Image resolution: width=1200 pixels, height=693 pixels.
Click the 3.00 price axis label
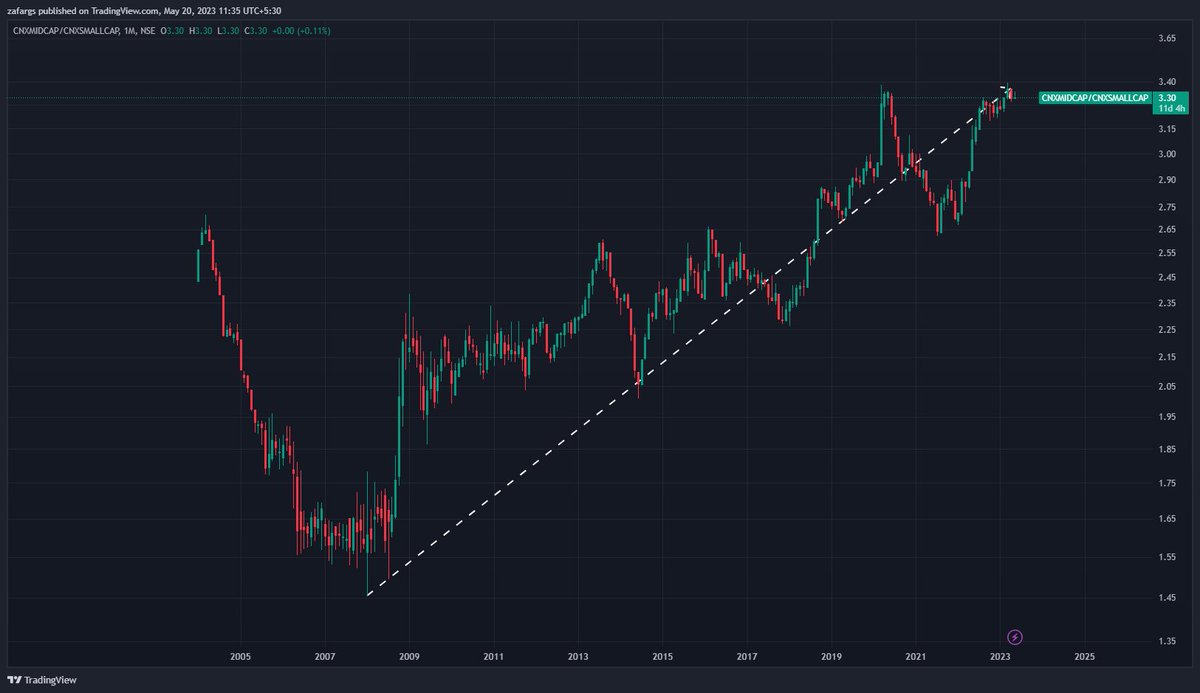1166,154
